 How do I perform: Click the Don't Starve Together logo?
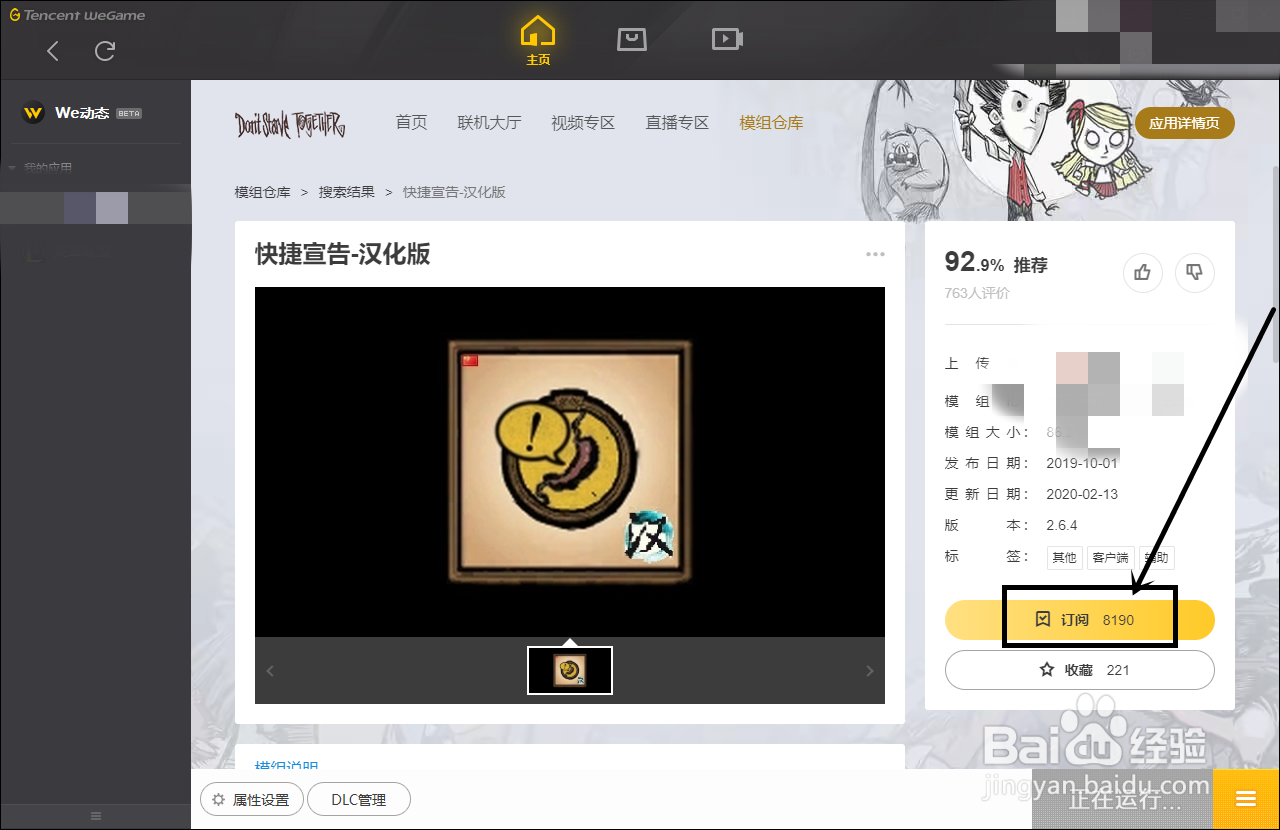(x=290, y=124)
